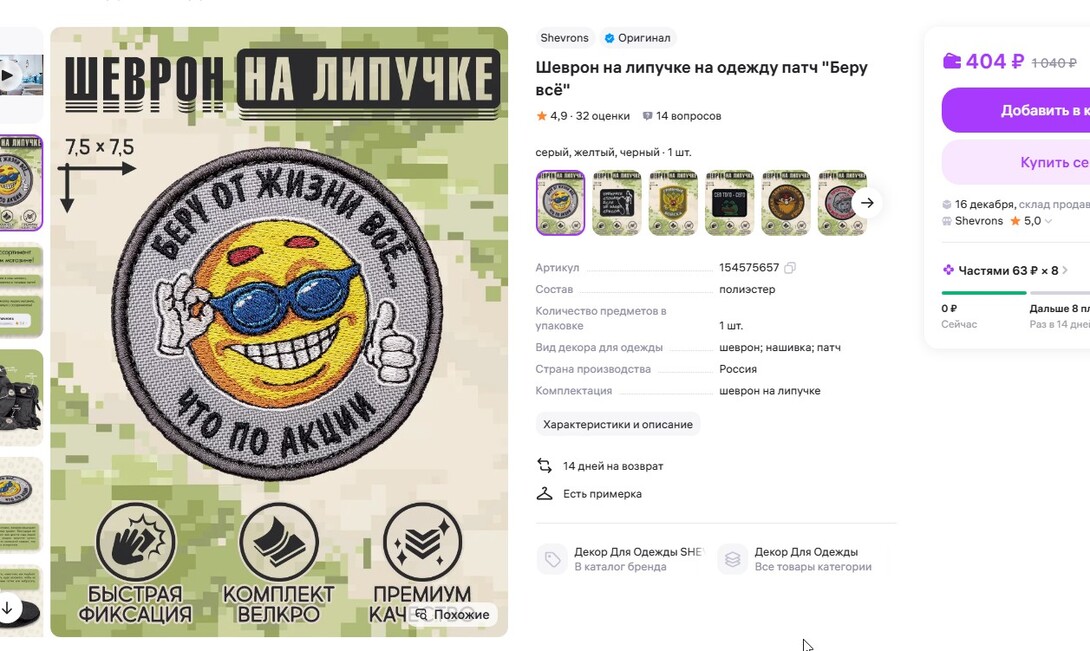Expand the Shevrons seller rating chevron
This screenshot has width=1090, height=651.
pos(1048,221)
